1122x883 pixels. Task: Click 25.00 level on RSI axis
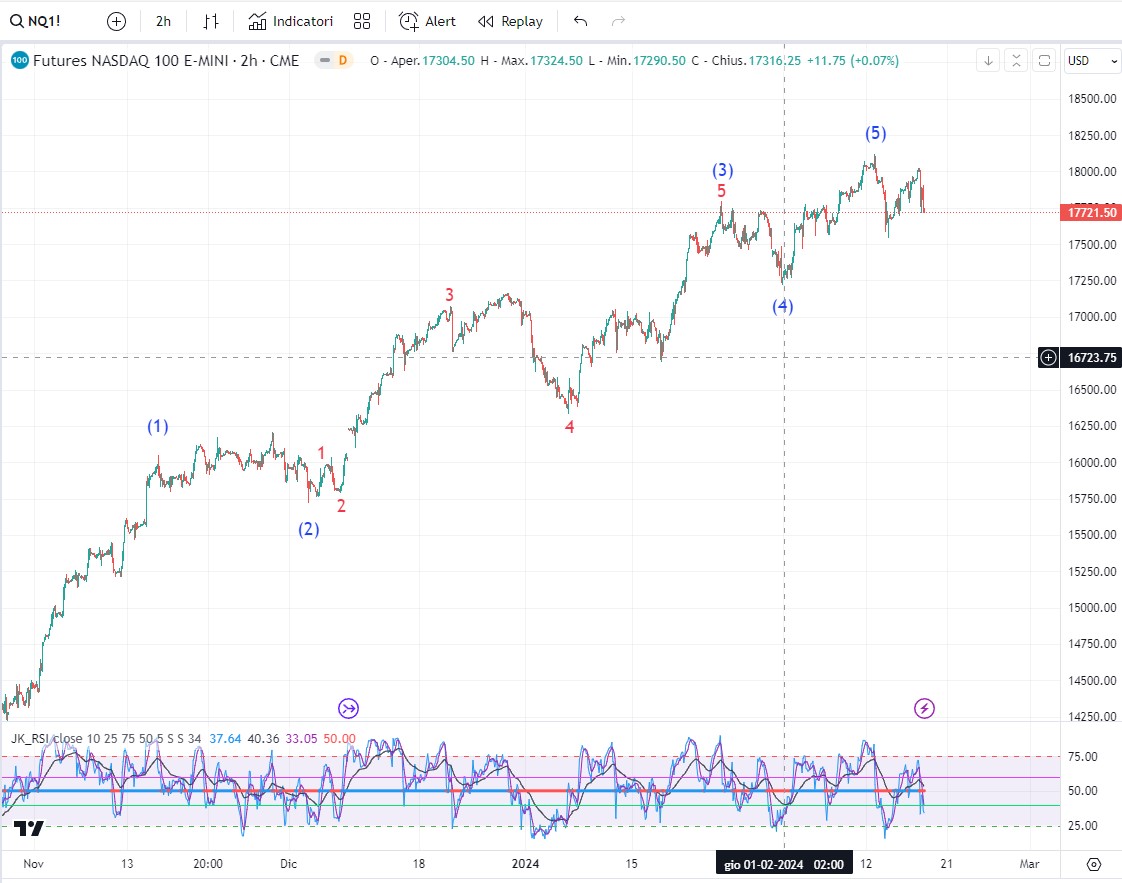click(x=1083, y=826)
